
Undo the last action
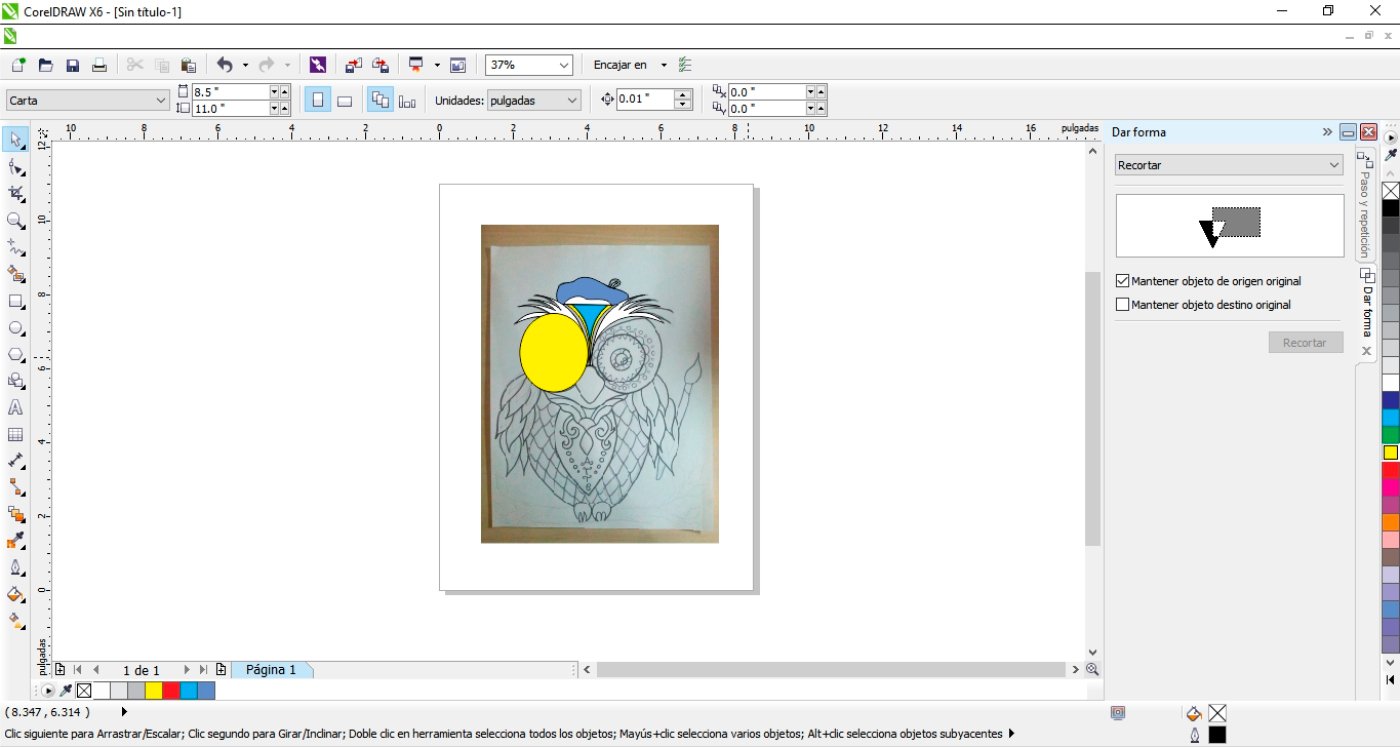224,65
